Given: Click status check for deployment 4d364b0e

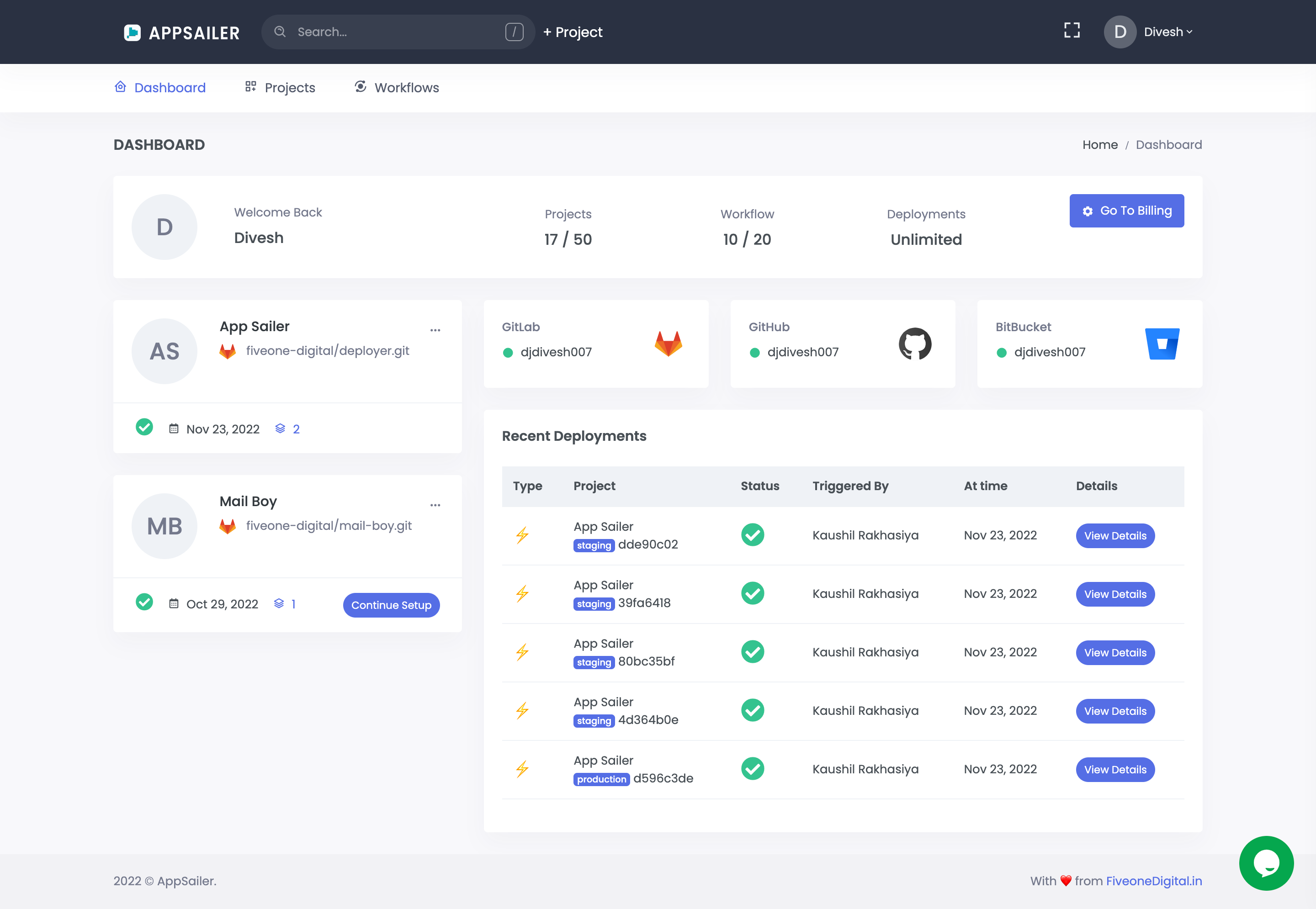Looking at the screenshot, I should click(752, 710).
